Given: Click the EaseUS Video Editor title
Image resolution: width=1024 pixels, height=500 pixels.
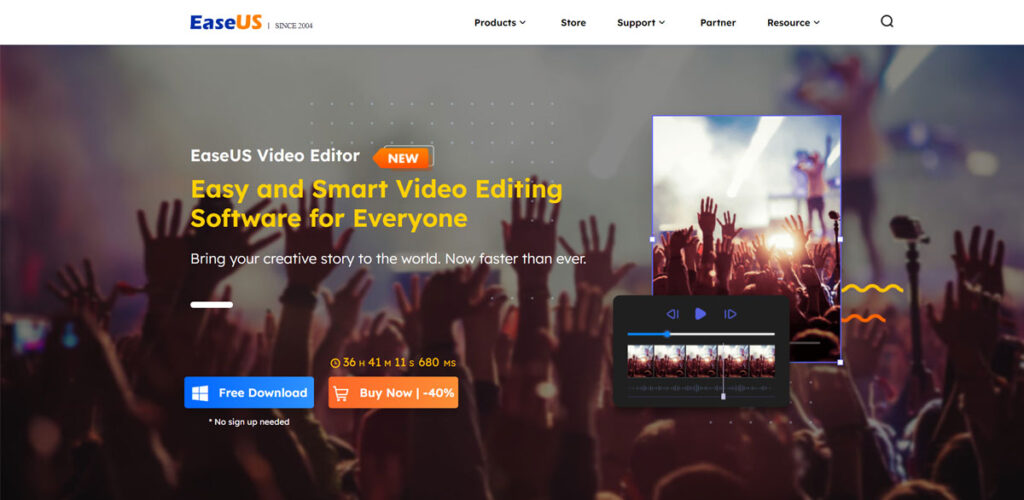Looking at the screenshot, I should coord(275,155).
